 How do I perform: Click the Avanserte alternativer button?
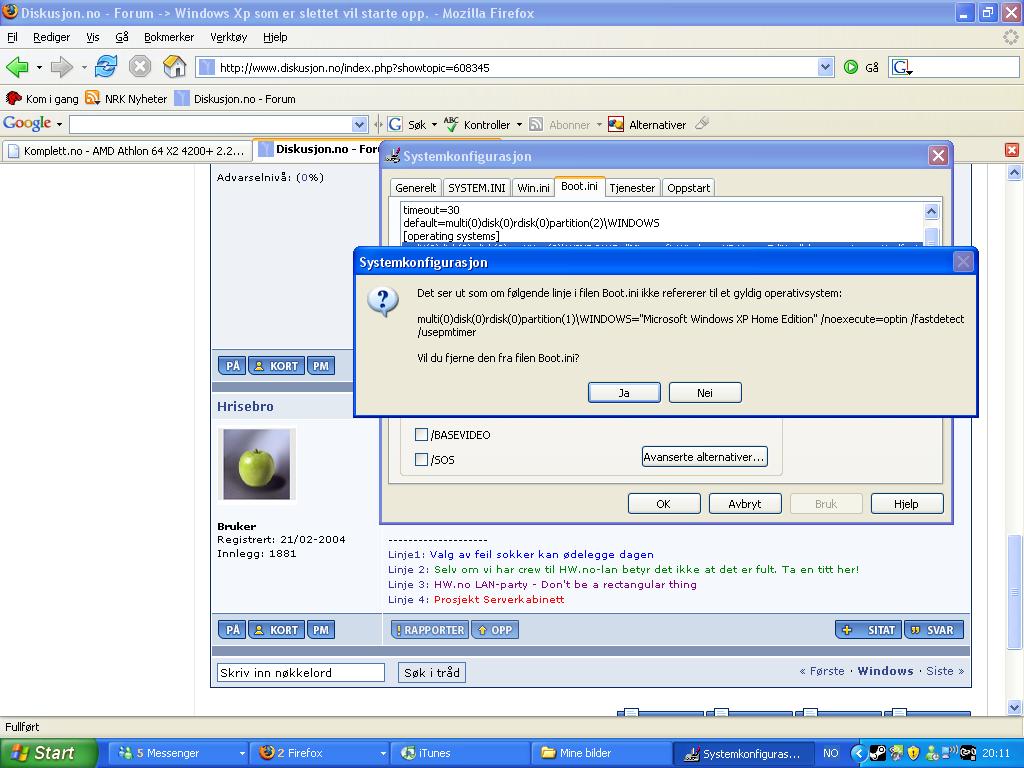[704, 456]
